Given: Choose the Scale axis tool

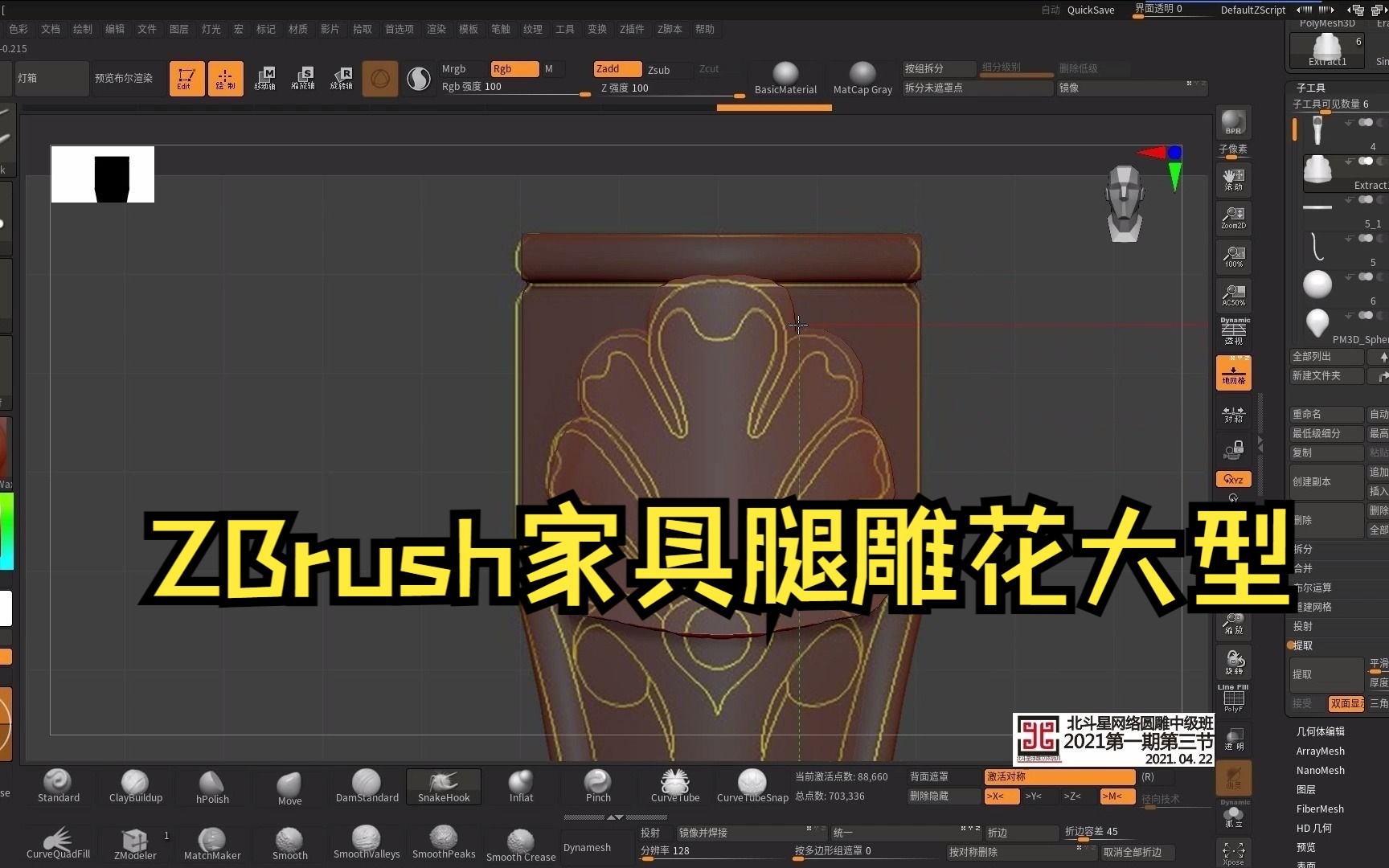Looking at the screenshot, I should click(303, 79).
